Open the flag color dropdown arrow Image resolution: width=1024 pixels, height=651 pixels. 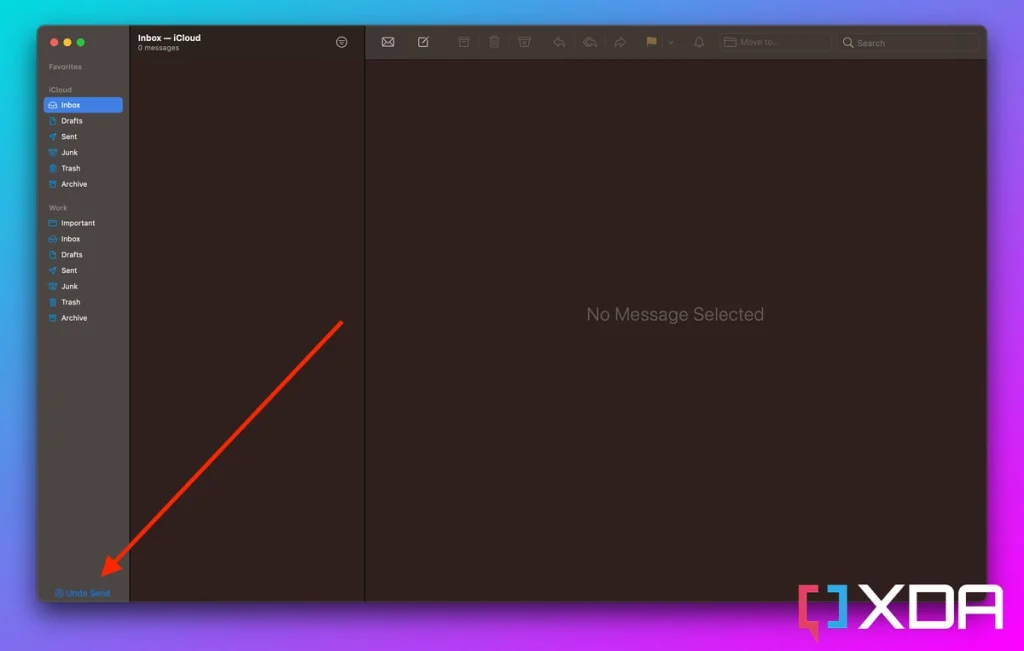[671, 42]
